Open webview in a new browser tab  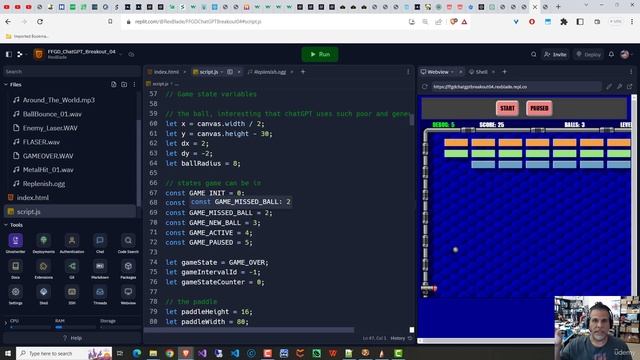(630, 87)
